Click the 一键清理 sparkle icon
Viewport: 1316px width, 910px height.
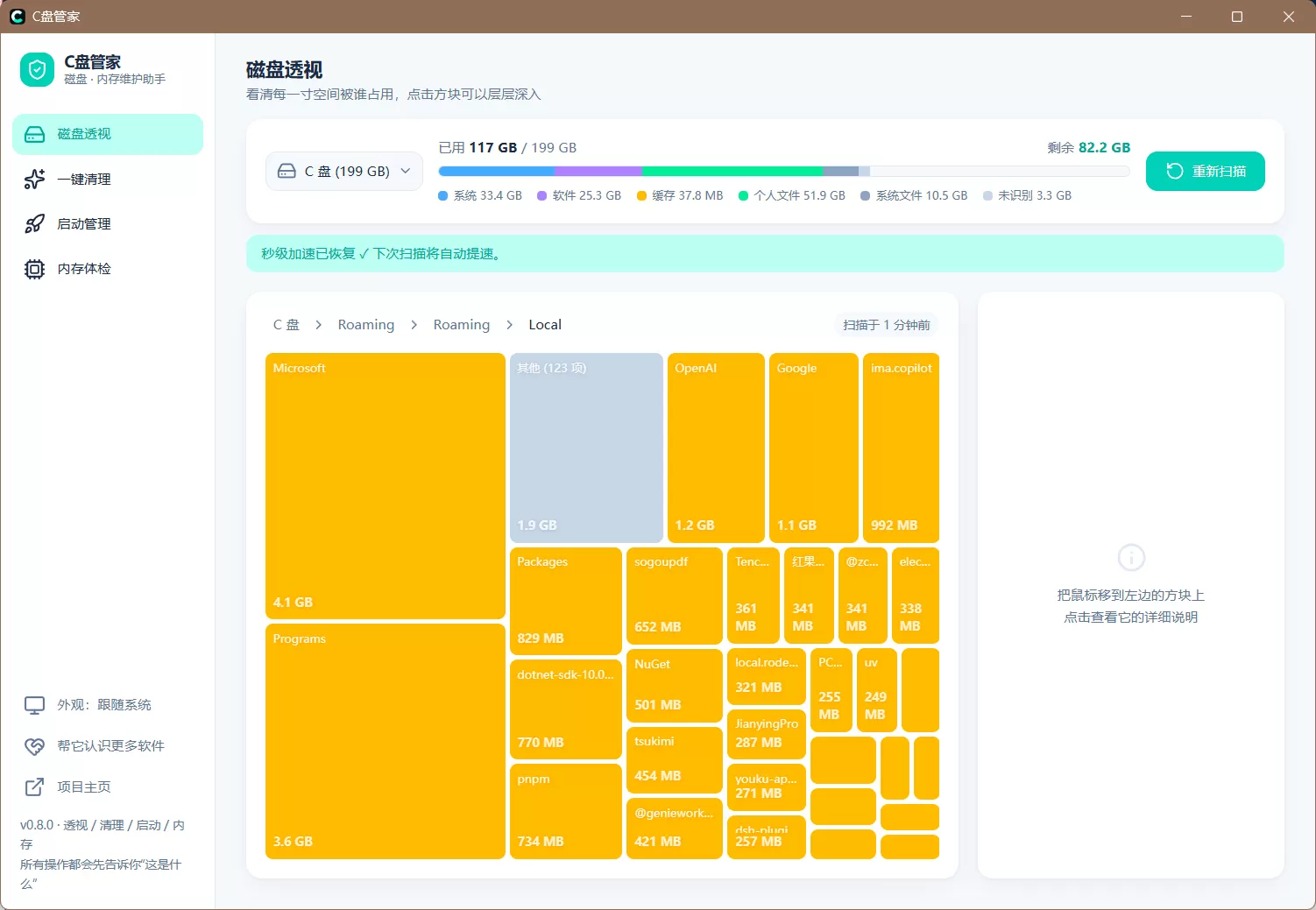(34, 179)
